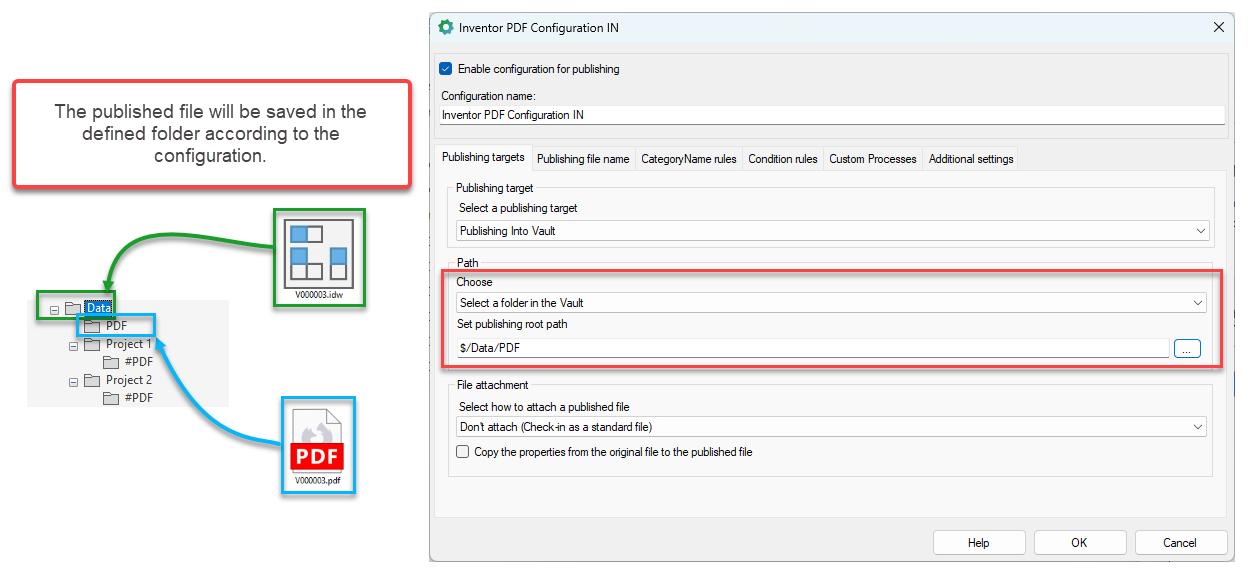
Task: Open the Condition rules tab
Action: [782, 159]
